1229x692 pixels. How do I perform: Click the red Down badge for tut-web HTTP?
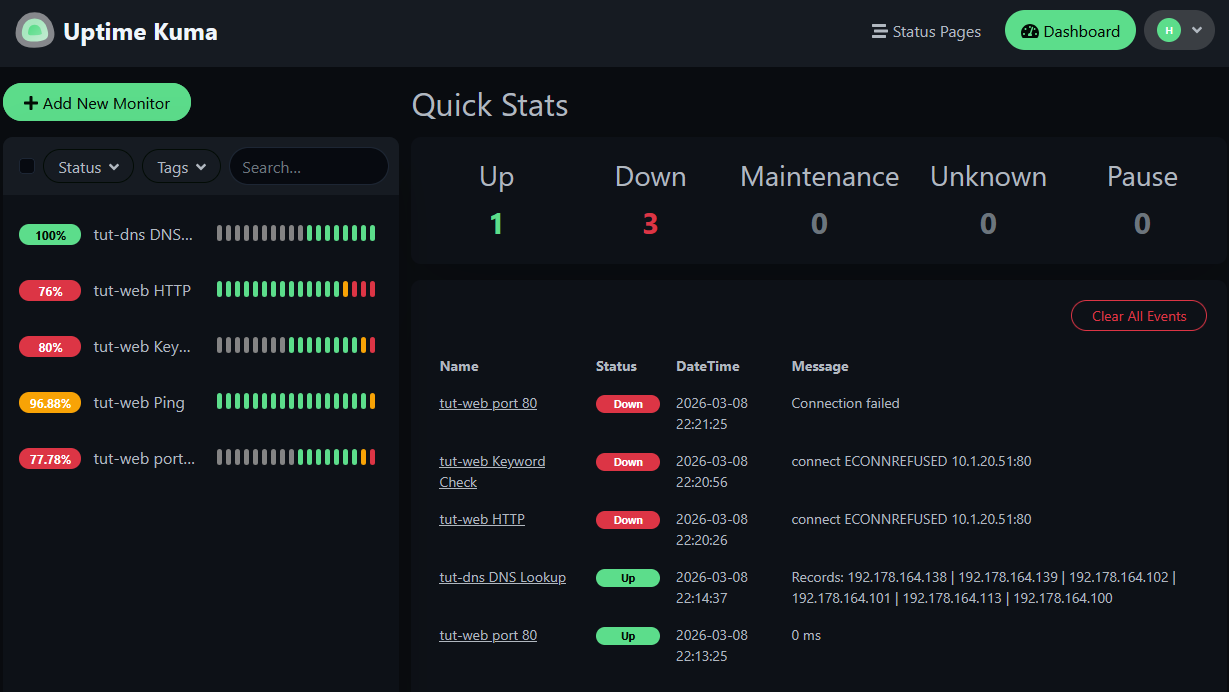[x=627, y=519]
